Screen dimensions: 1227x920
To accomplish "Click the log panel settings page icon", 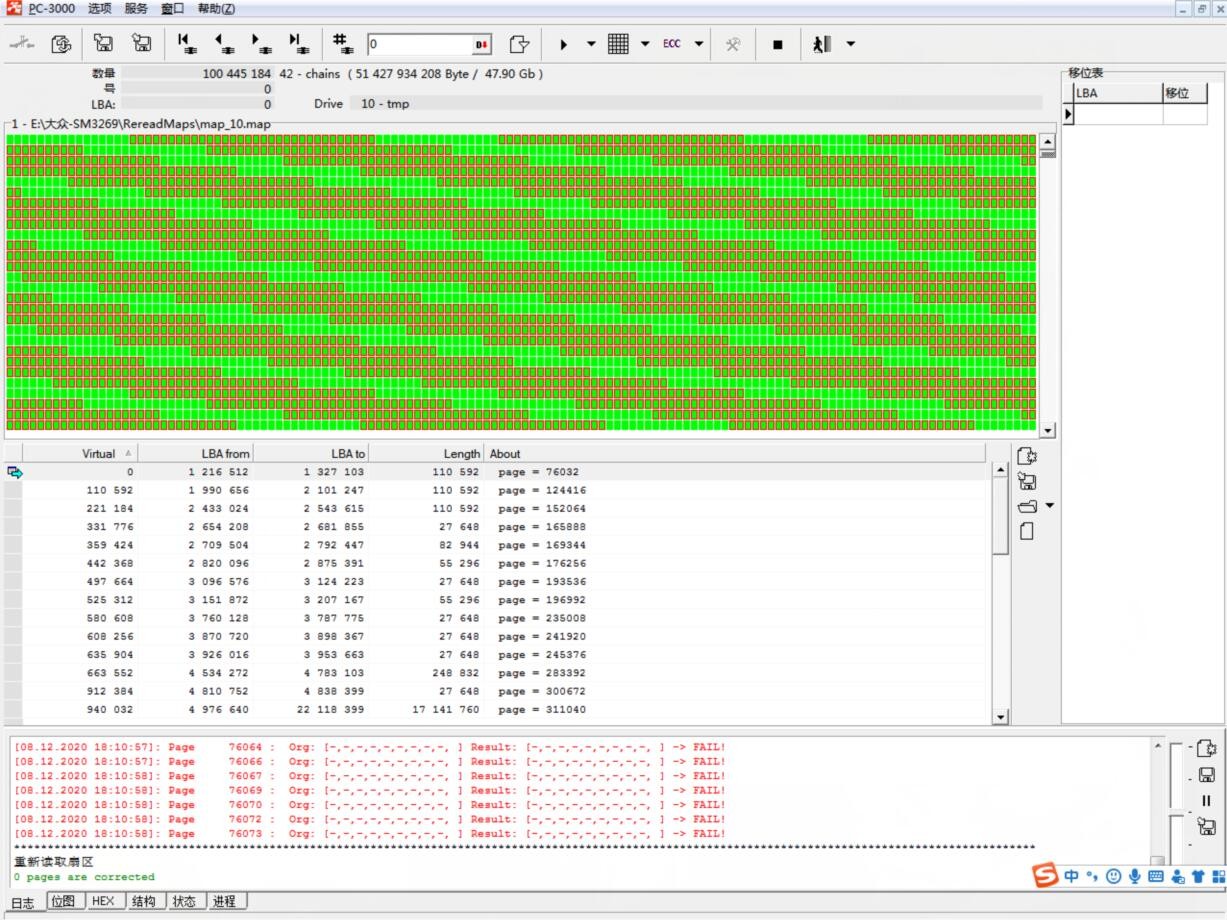I will [x=1206, y=749].
